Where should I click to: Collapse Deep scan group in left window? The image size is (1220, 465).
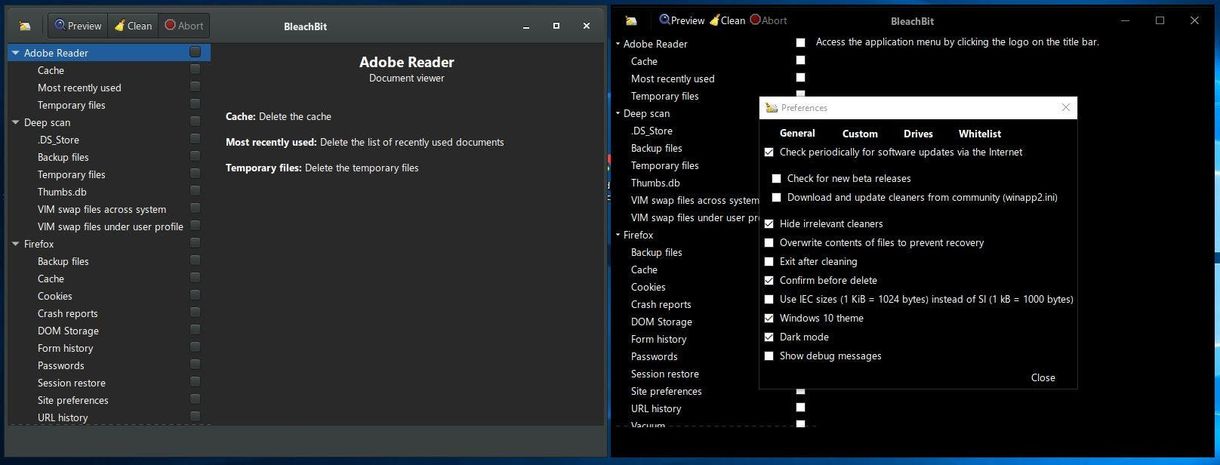click(15, 122)
